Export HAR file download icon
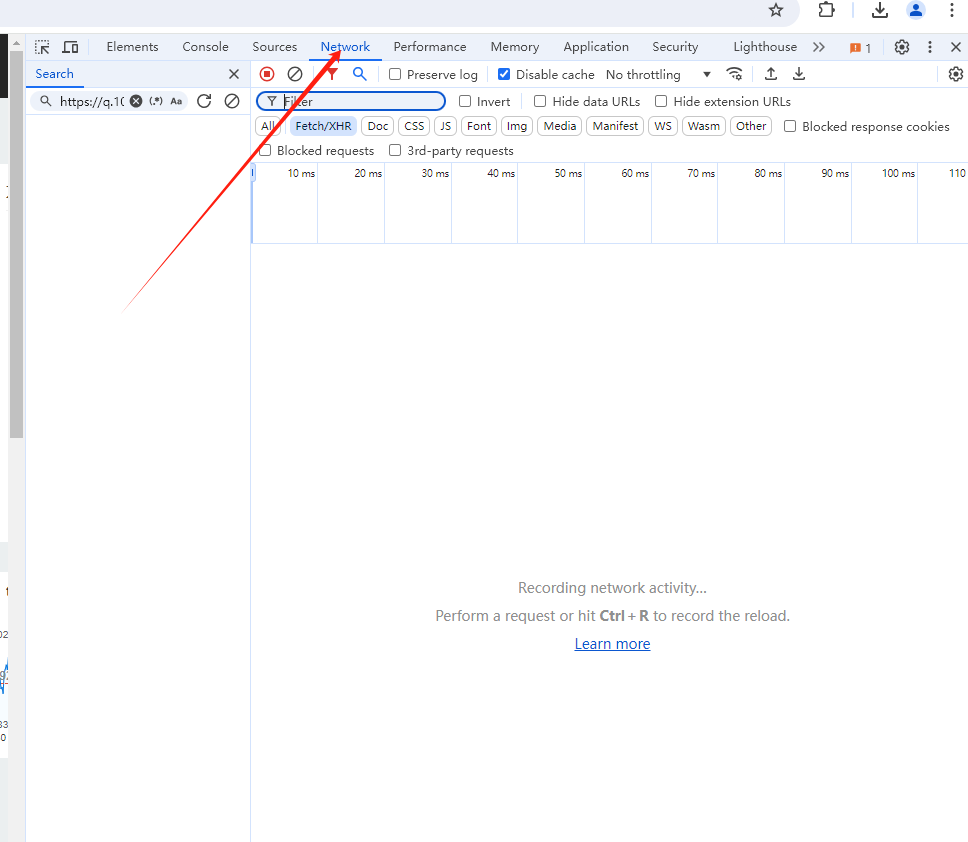The image size is (968, 842). (799, 74)
